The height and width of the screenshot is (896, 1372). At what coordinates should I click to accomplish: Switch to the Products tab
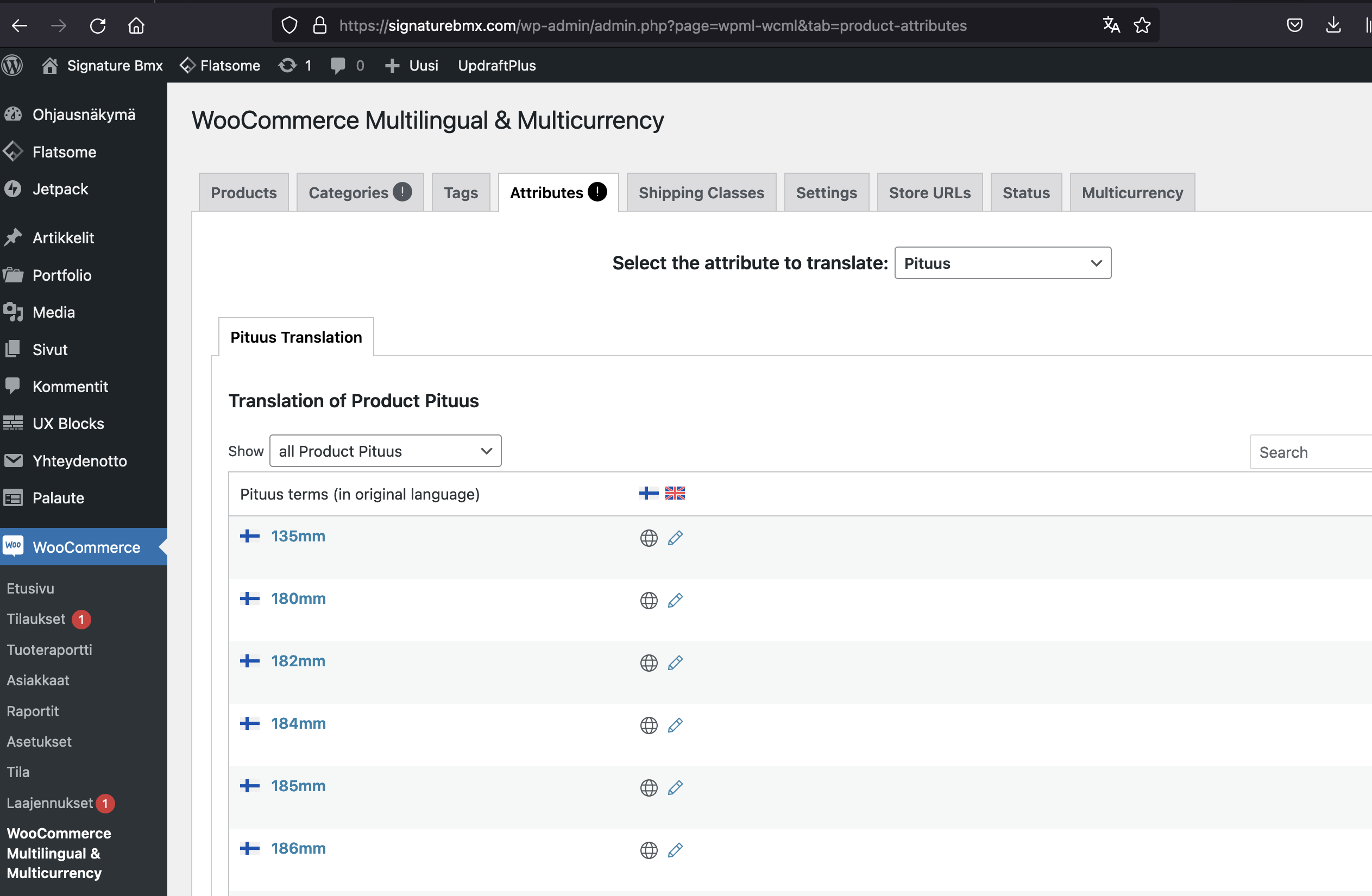244,192
